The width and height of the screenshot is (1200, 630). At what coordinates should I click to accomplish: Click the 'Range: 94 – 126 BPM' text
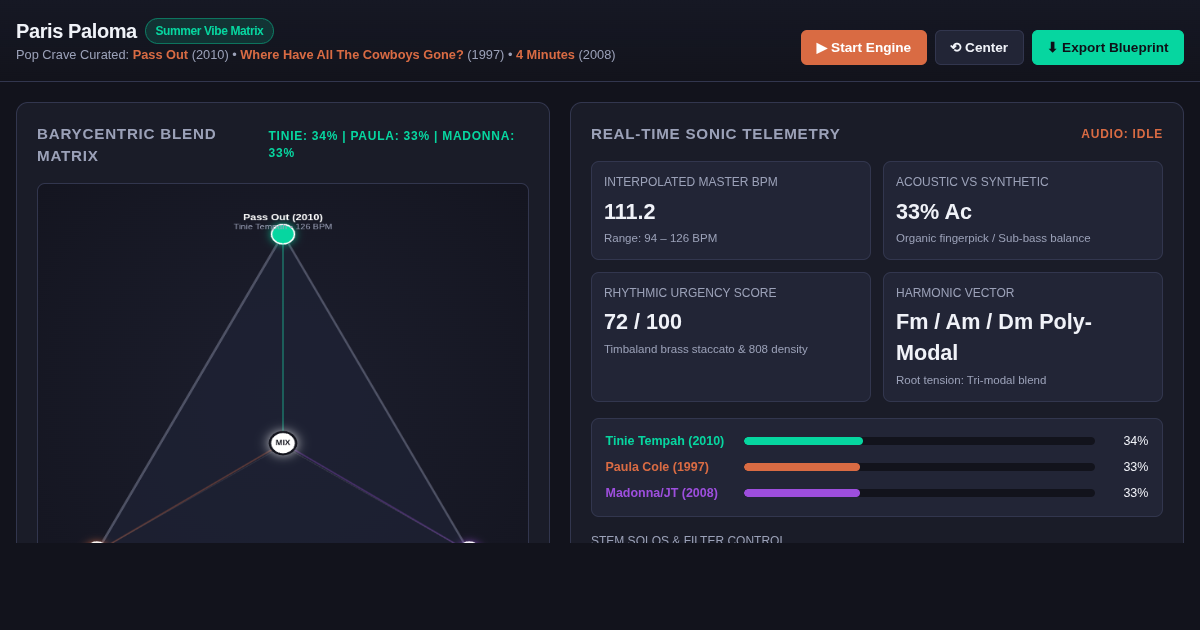pos(660,238)
